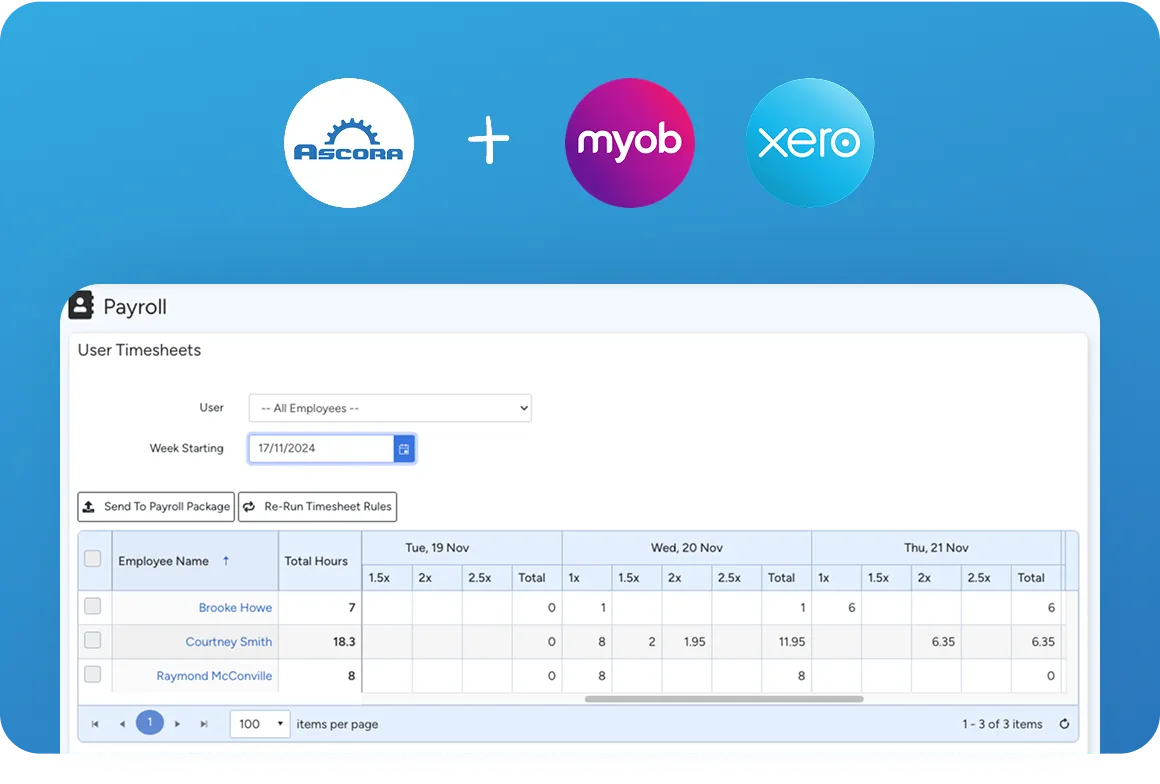Click Re-Run Timesheet Rules button
The image size is (1160, 784).
pyautogui.click(x=317, y=507)
